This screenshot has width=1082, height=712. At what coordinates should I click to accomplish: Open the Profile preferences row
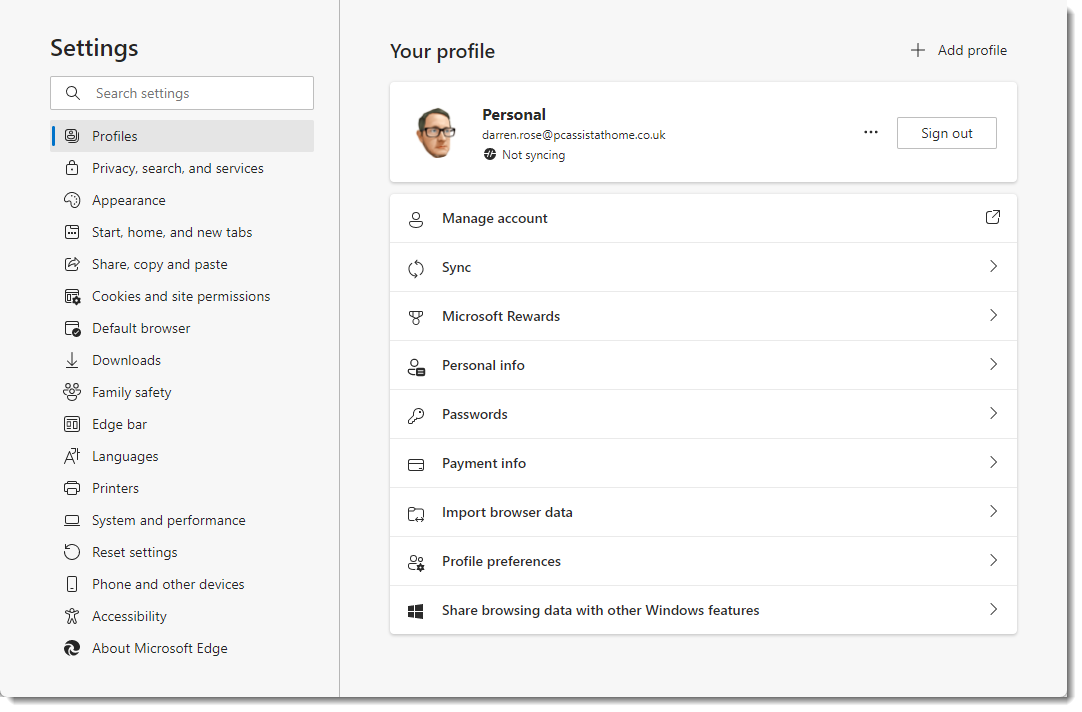point(703,561)
